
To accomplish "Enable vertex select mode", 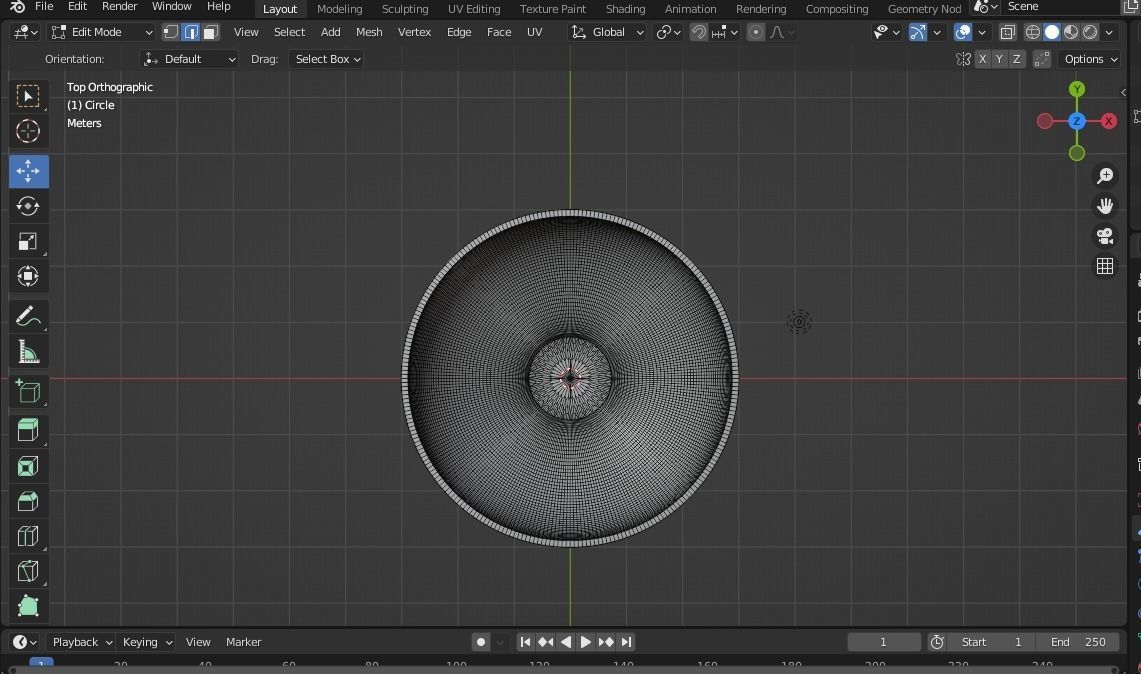I will click(170, 32).
